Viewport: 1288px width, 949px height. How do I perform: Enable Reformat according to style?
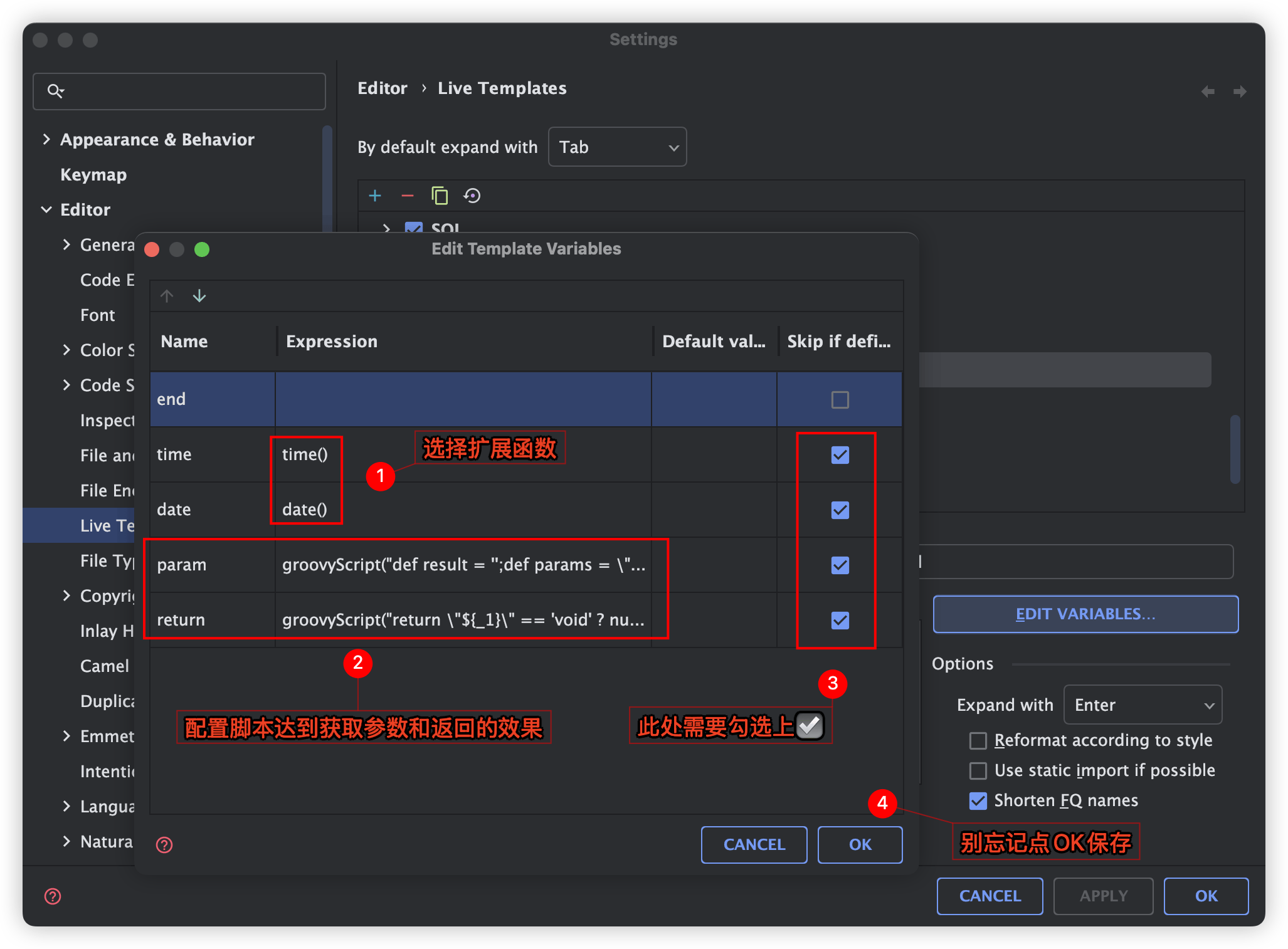(978, 741)
